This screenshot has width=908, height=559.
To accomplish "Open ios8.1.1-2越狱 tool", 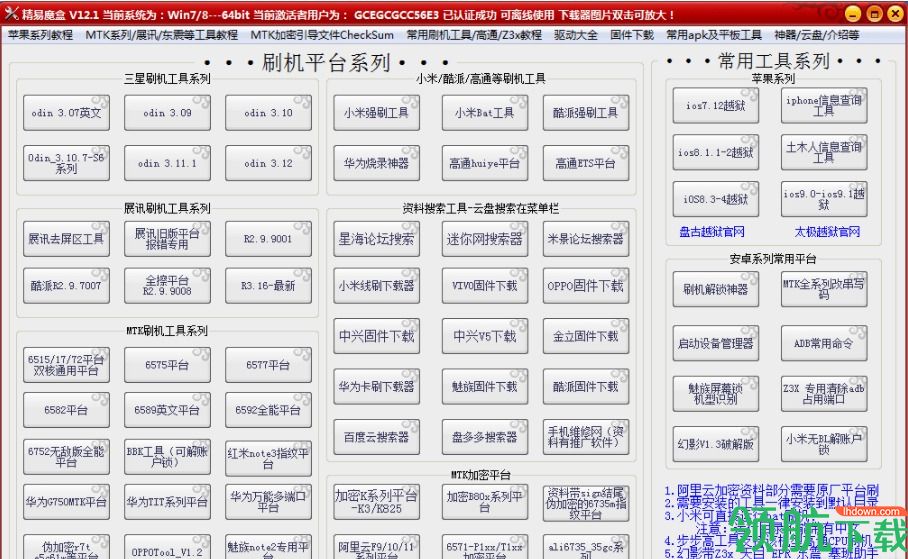I will click(716, 152).
